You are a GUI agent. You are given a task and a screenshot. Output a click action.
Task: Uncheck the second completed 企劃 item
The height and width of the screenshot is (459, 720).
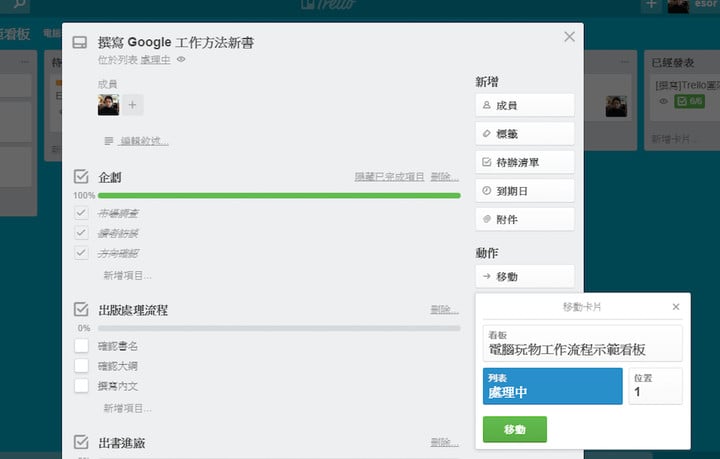point(81,233)
